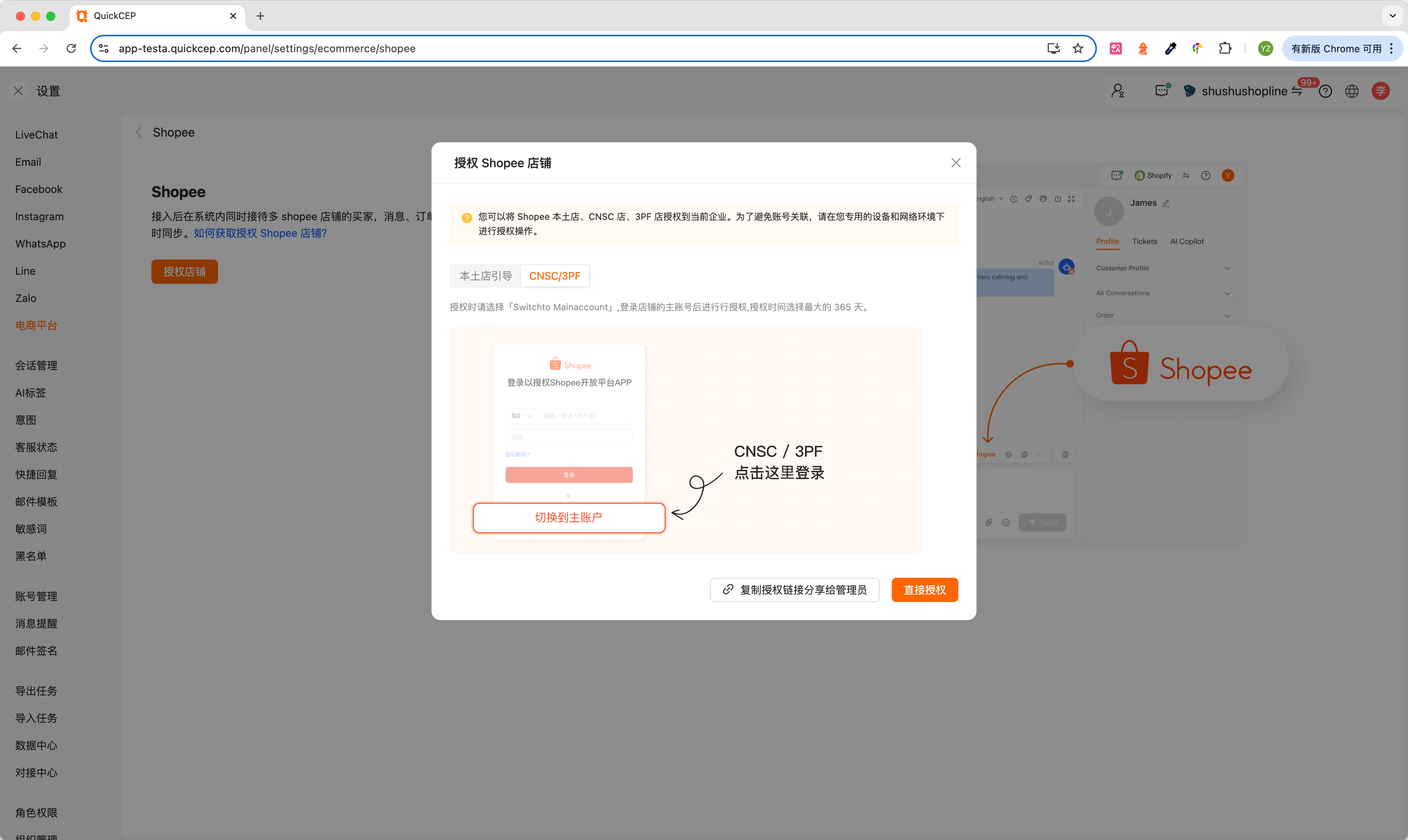Close settings with the X icon
1408x840 pixels.
[x=18, y=91]
